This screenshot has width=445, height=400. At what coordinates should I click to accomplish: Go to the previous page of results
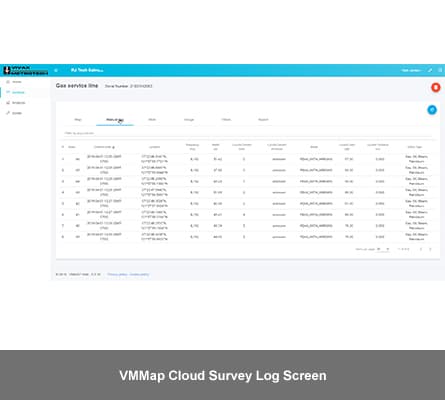421,249
